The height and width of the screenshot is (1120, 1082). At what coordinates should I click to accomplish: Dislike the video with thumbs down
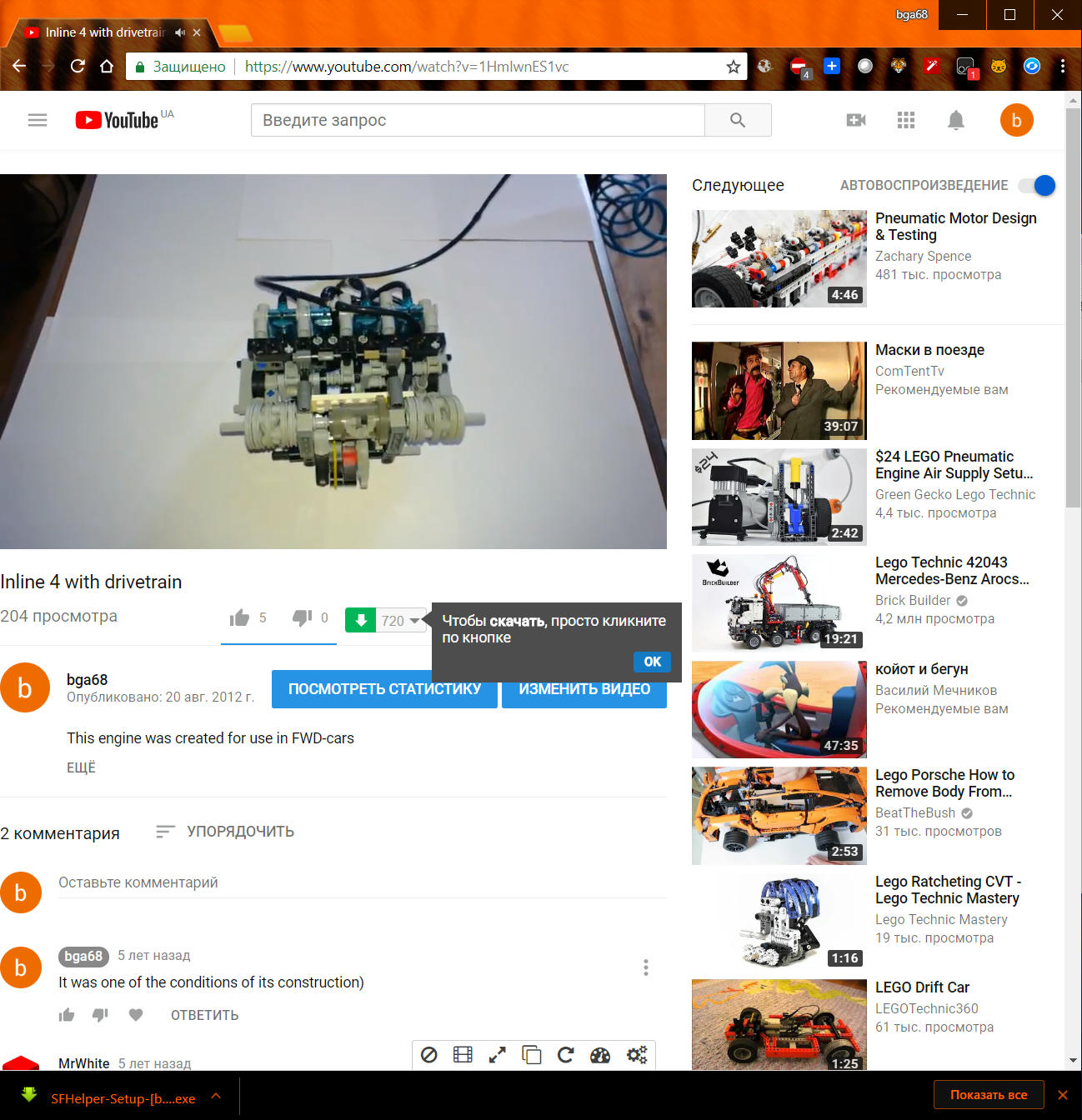302,617
